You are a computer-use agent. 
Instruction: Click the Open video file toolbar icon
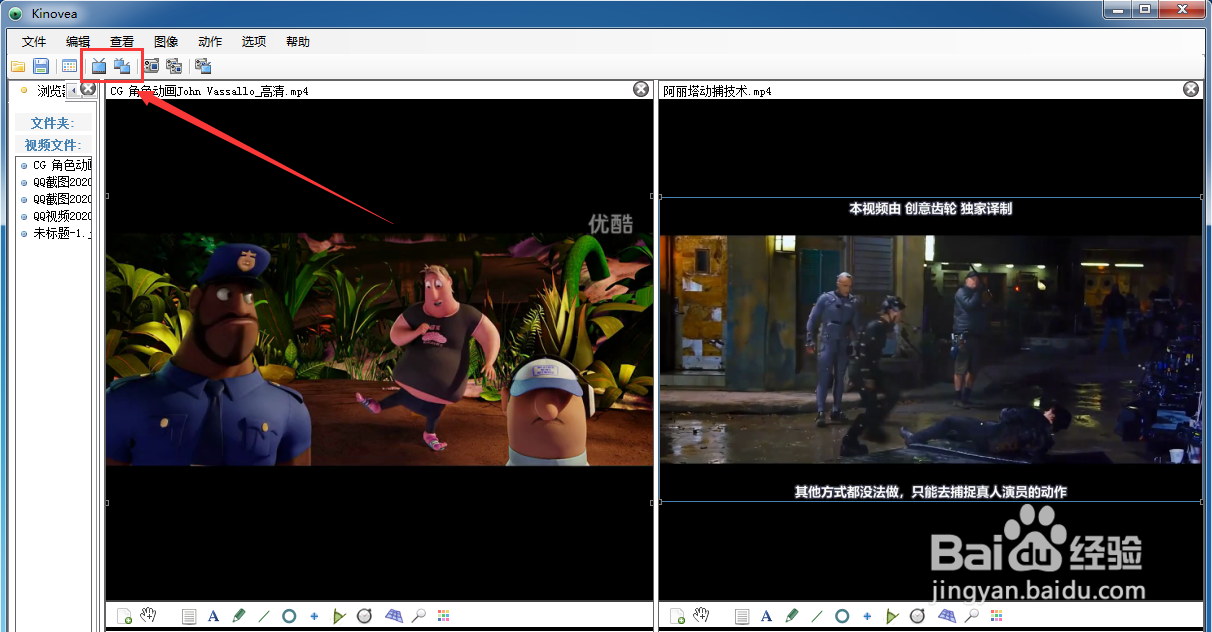pyautogui.click(x=18, y=67)
